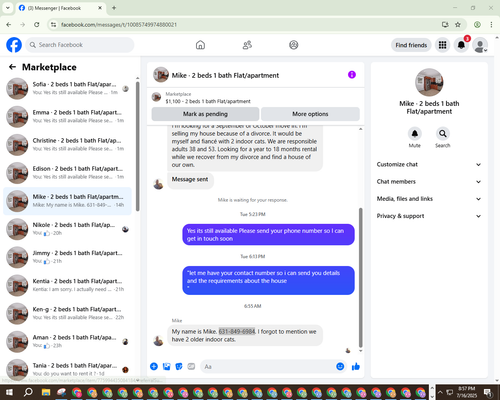Choose a sticker from the composer
The image size is (500, 400).
(179, 366)
